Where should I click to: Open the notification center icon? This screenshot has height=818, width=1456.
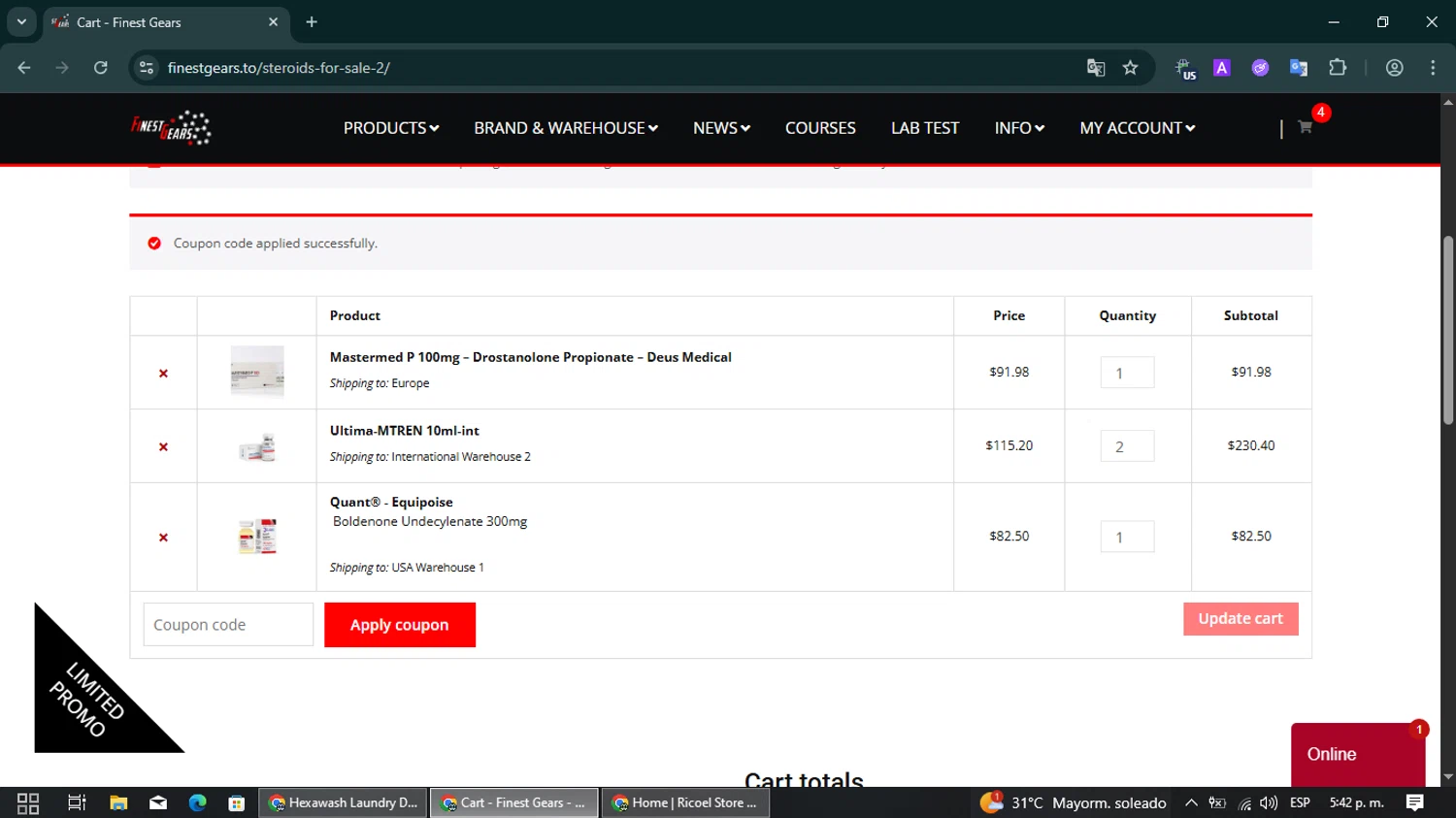click(1415, 803)
